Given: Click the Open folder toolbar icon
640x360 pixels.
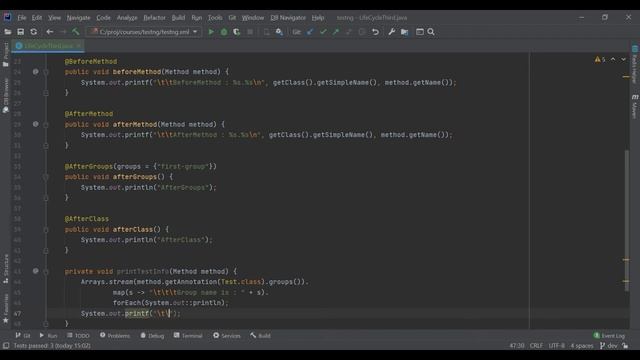Looking at the screenshot, I should (8, 32).
